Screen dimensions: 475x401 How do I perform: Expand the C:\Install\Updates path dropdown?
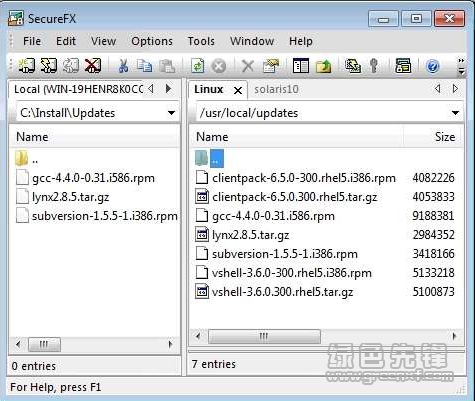click(x=171, y=113)
